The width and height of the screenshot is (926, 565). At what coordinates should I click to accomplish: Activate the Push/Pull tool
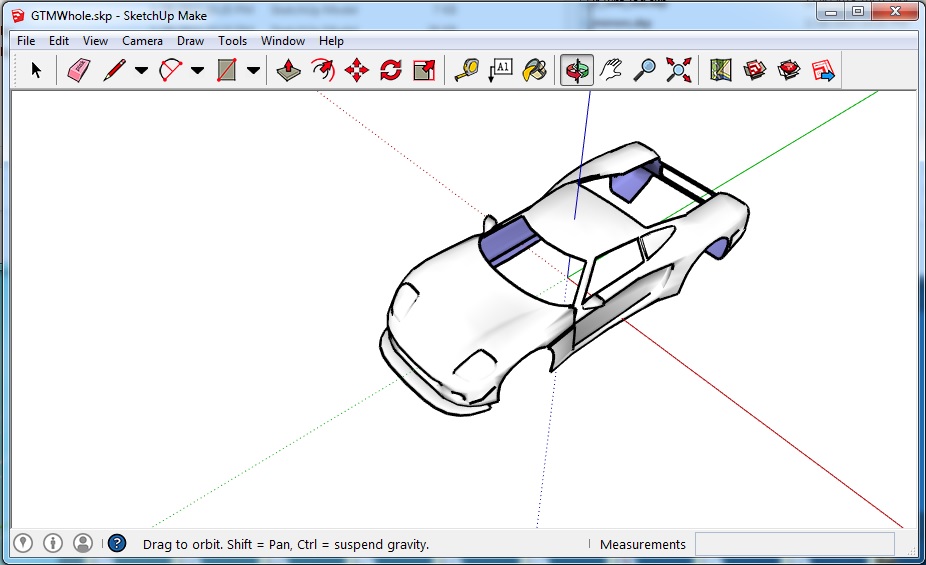[289, 70]
